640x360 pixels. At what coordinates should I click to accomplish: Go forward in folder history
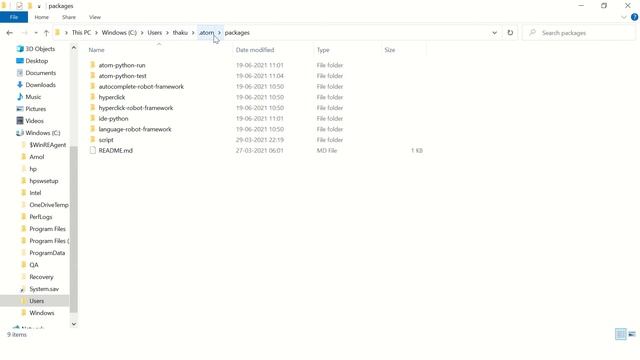point(24,33)
